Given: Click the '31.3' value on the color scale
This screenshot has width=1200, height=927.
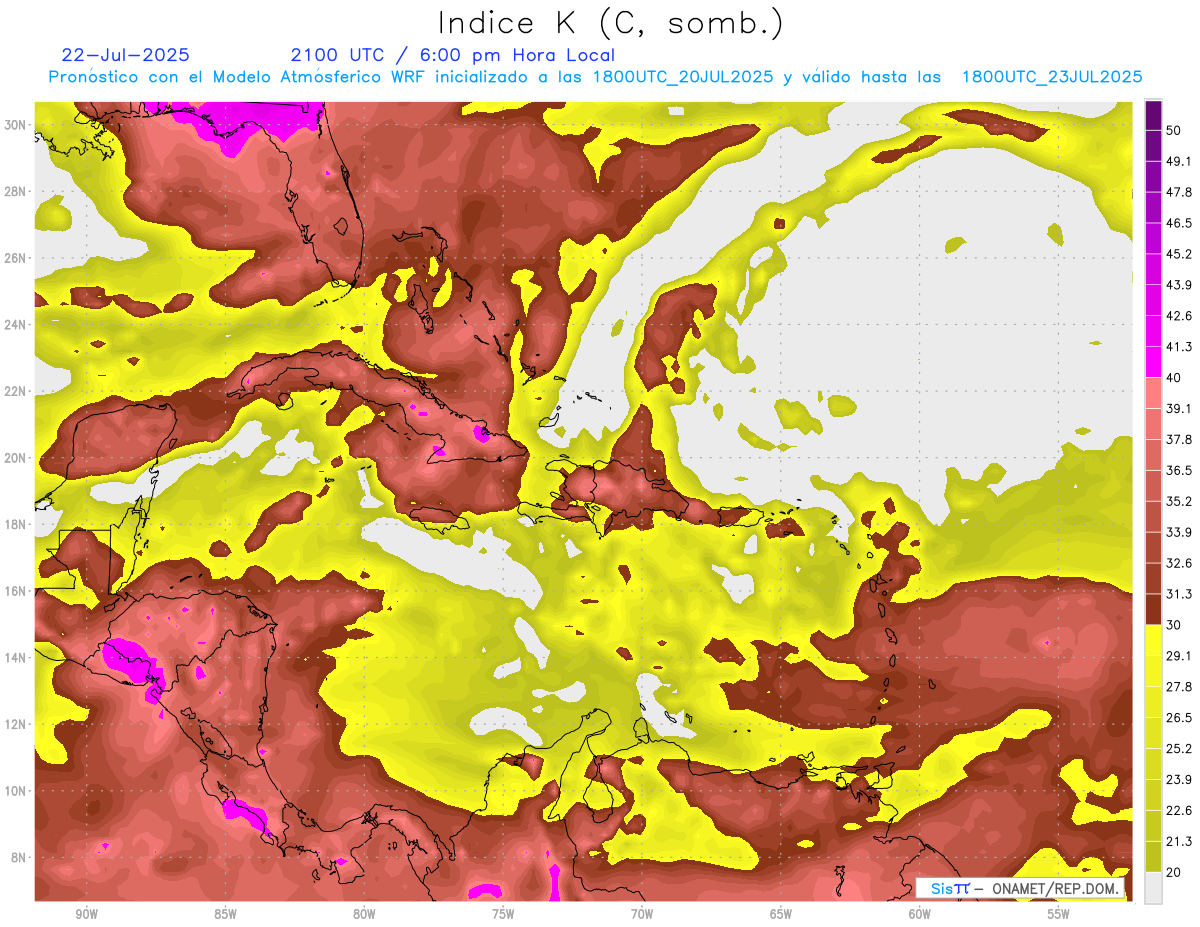Looking at the screenshot, I should coord(1180,594).
